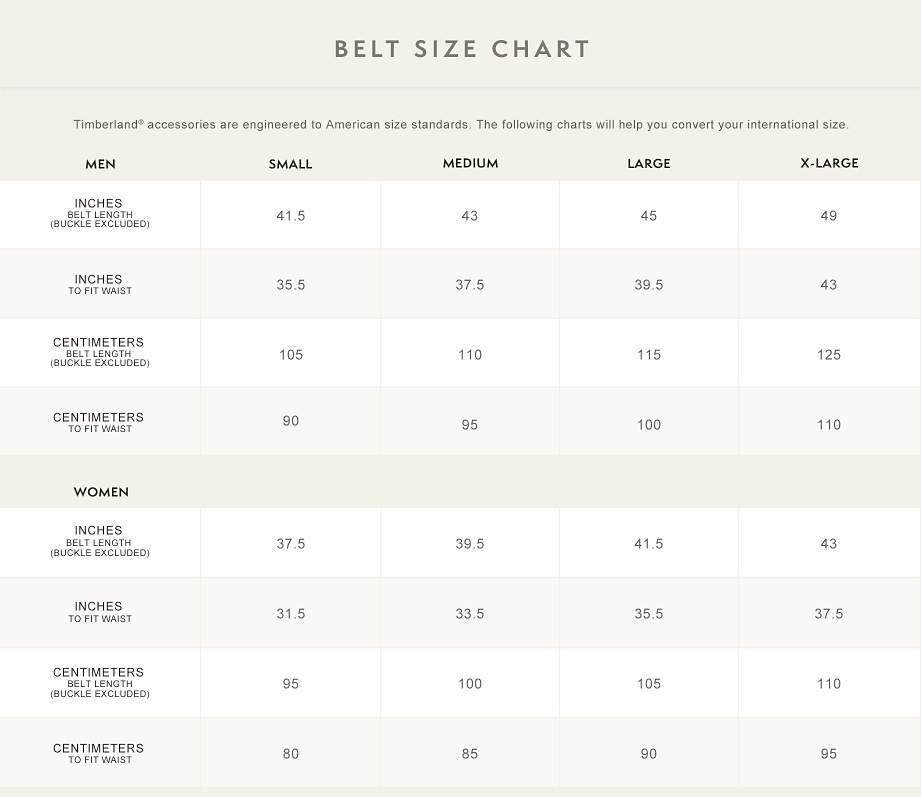The height and width of the screenshot is (797, 921).
Task: Select women's X-Large 110 centimeters cell
Action: click(829, 684)
